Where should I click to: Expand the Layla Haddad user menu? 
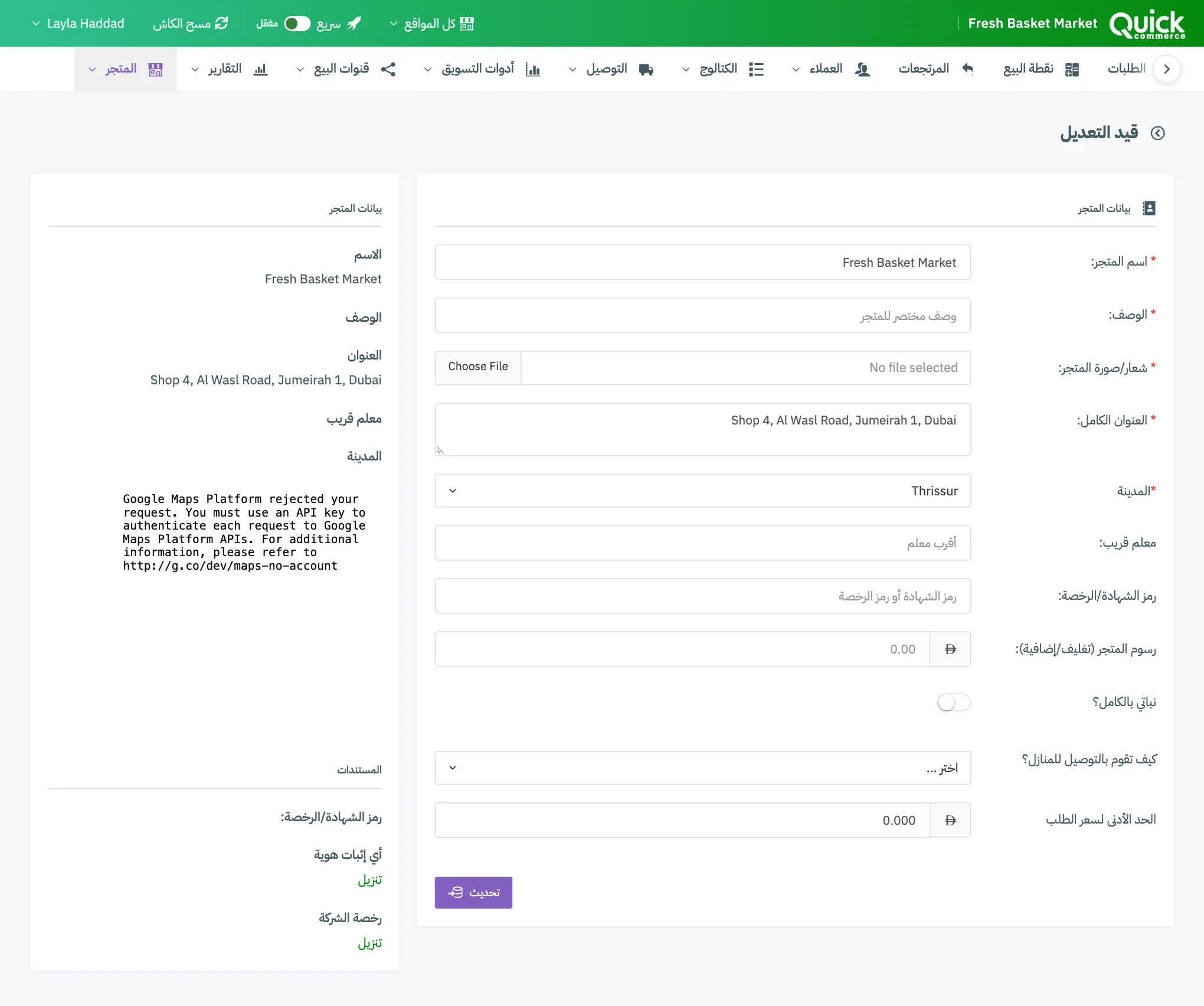tap(78, 24)
